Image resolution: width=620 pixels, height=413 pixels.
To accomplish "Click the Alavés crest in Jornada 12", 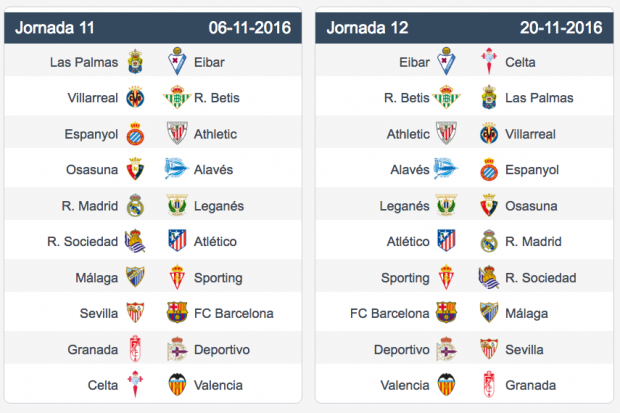I will pos(446,169).
